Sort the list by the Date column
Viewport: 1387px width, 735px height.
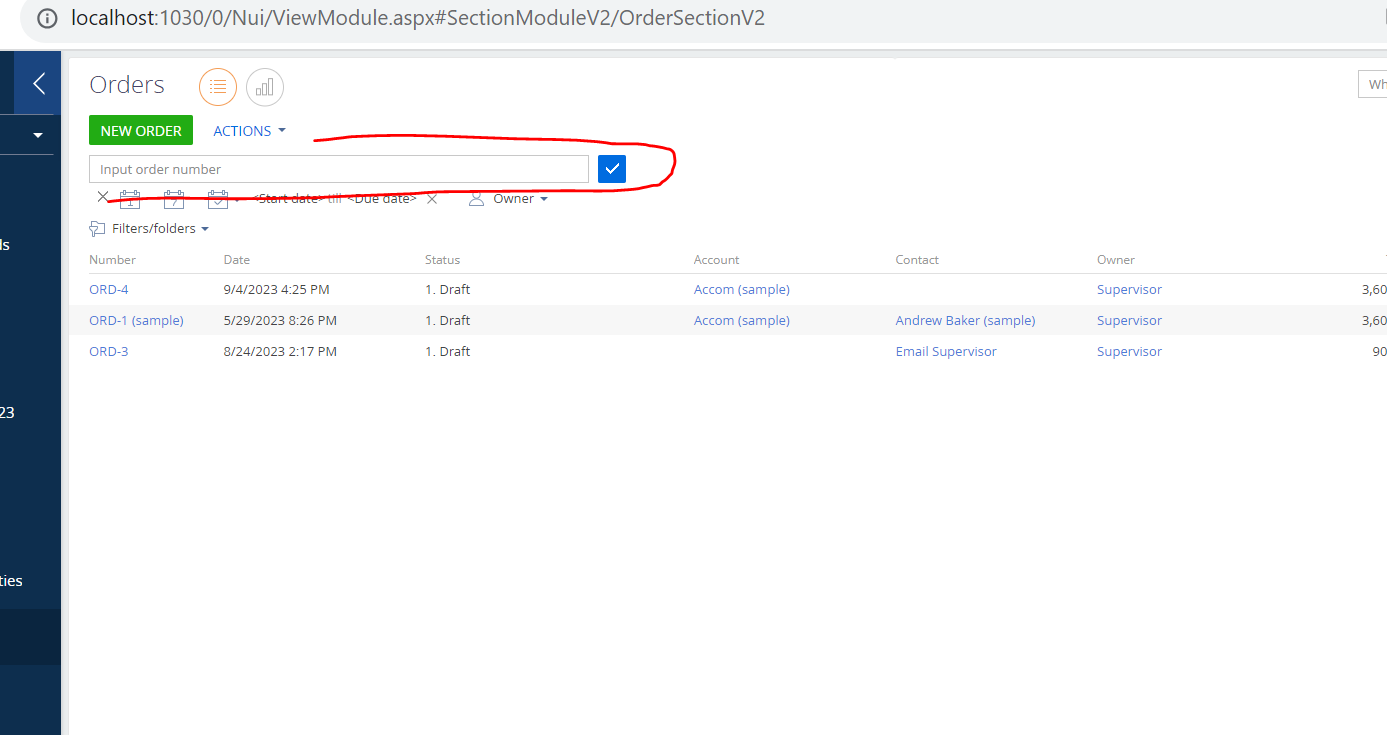pyautogui.click(x=236, y=259)
